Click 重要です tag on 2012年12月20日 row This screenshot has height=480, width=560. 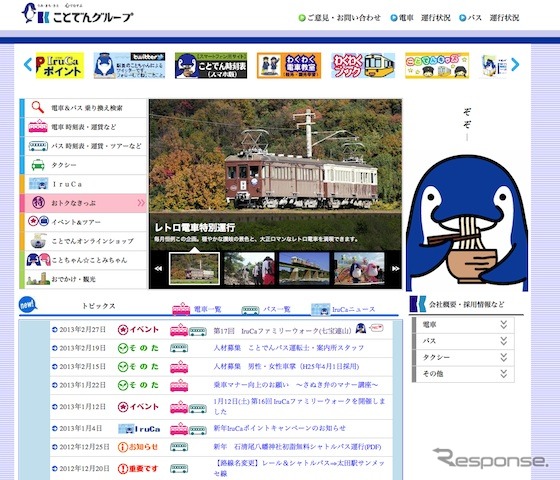click(x=138, y=468)
